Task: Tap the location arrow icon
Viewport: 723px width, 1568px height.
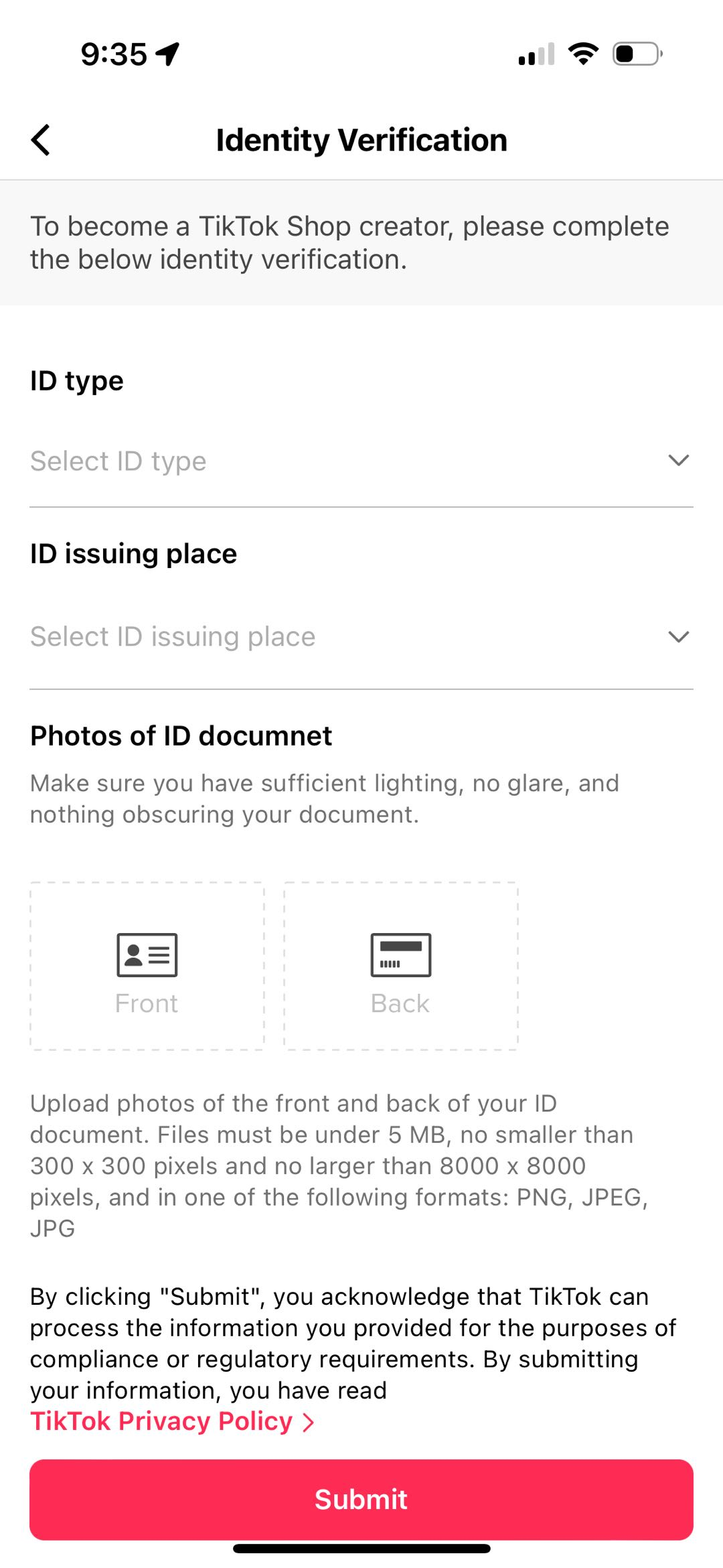Action: [x=168, y=54]
